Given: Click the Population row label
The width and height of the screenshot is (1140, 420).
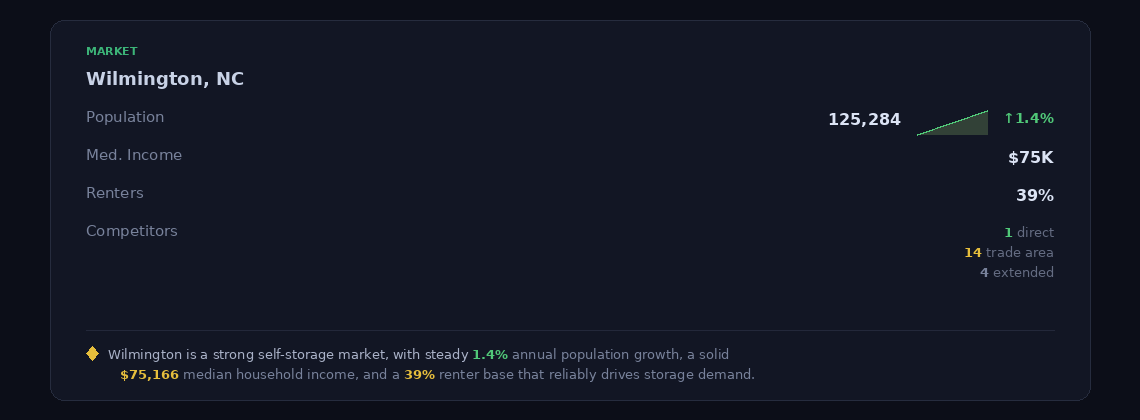Looking at the screenshot, I should (x=125, y=117).
